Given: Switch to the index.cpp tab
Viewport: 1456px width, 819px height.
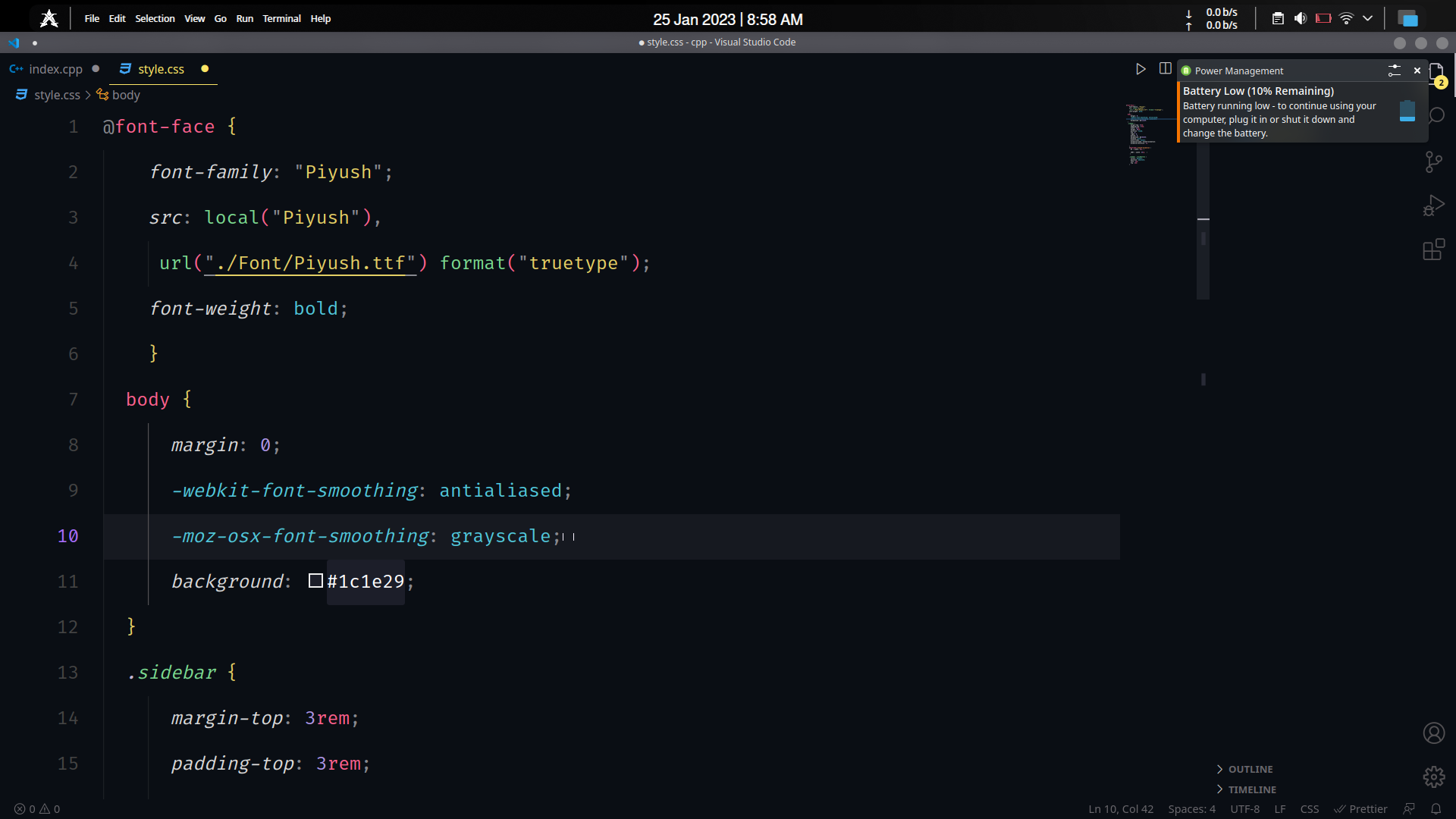Looking at the screenshot, I should [54, 69].
